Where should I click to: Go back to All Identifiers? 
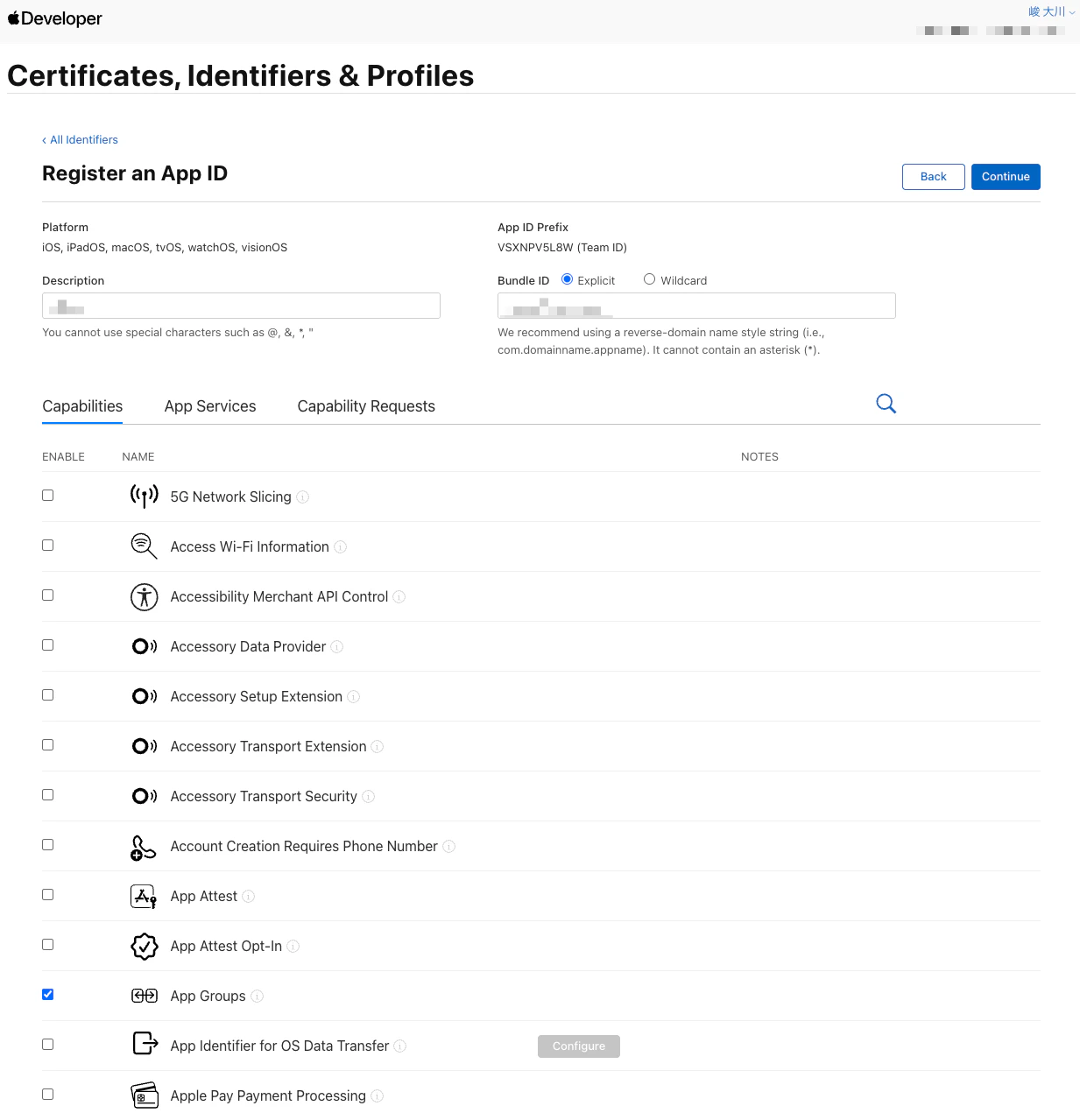pyautogui.click(x=81, y=140)
